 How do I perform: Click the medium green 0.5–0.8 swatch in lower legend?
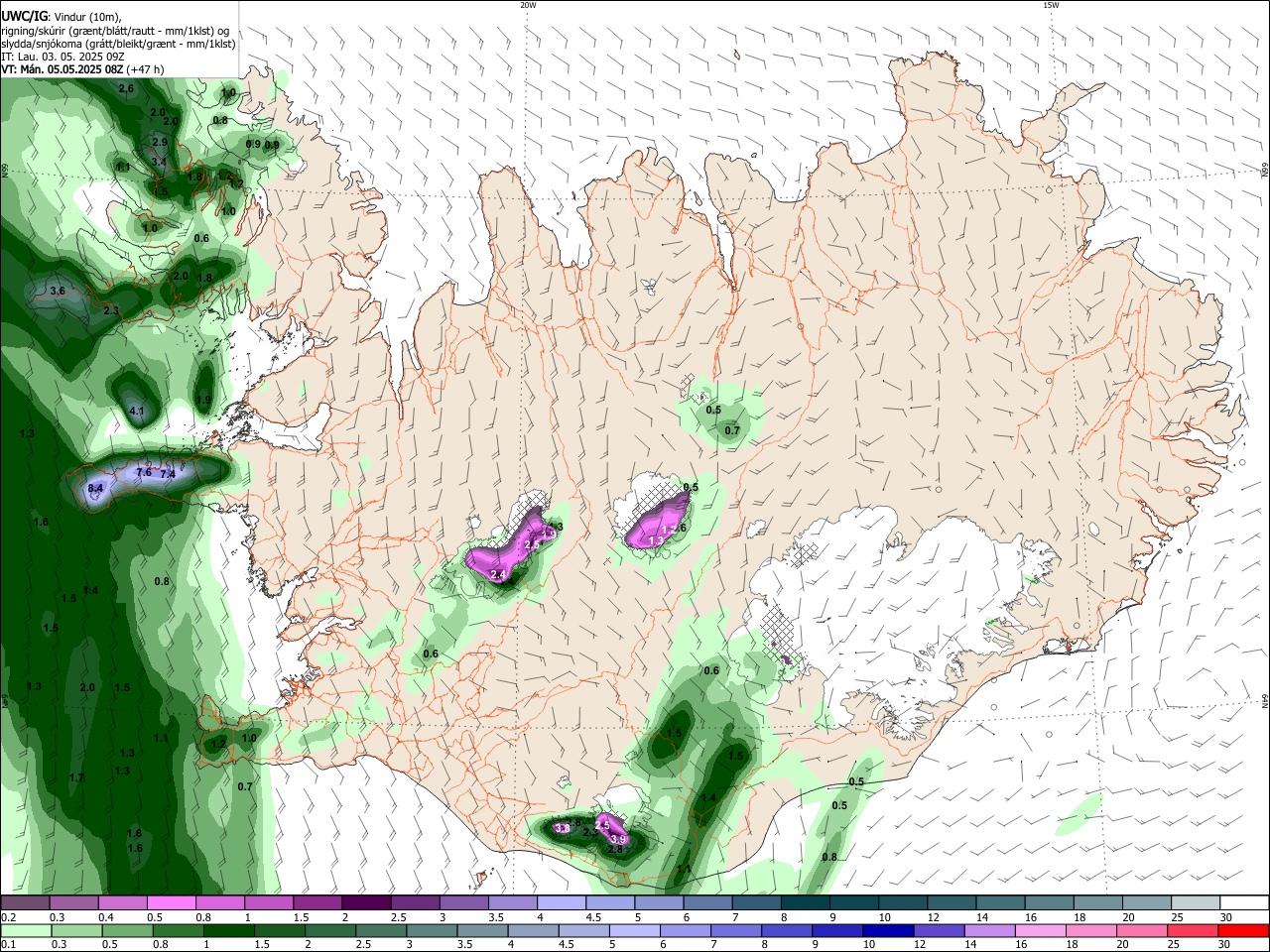tap(126, 930)
